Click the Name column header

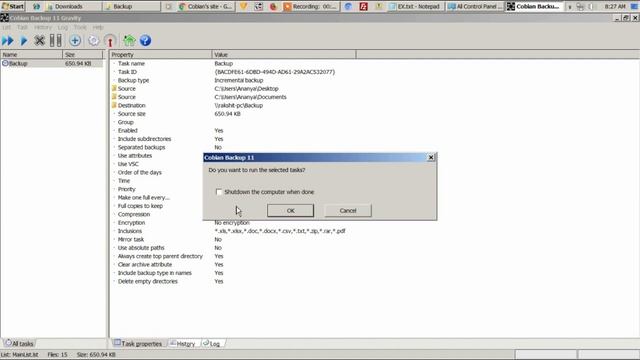31,54
